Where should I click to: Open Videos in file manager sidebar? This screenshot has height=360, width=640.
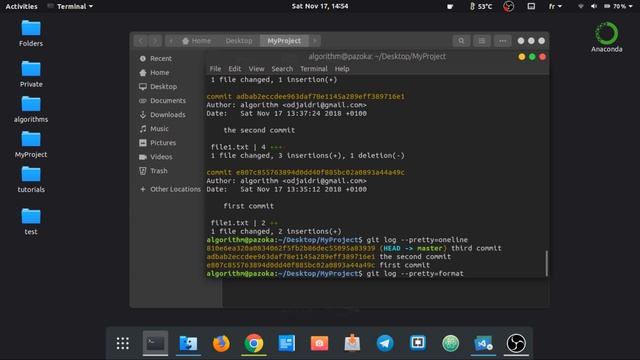(156, 157)
